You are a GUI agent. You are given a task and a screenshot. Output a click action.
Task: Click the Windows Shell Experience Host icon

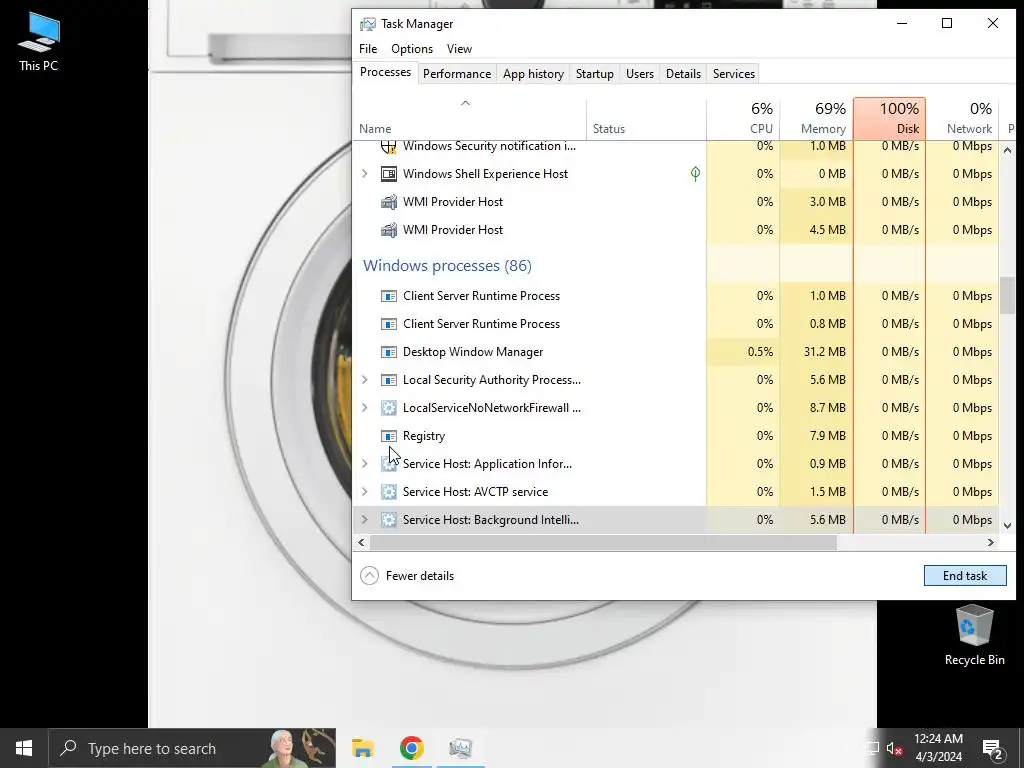389,174
